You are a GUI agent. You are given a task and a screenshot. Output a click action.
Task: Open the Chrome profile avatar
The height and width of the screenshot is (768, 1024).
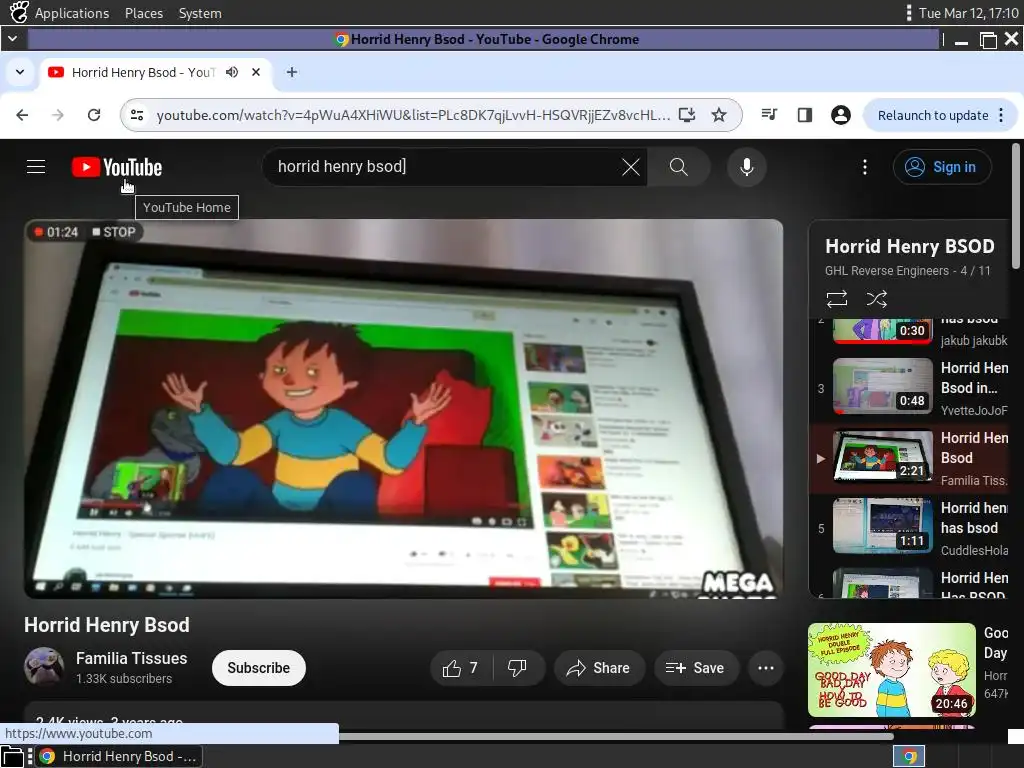(840, 115)
